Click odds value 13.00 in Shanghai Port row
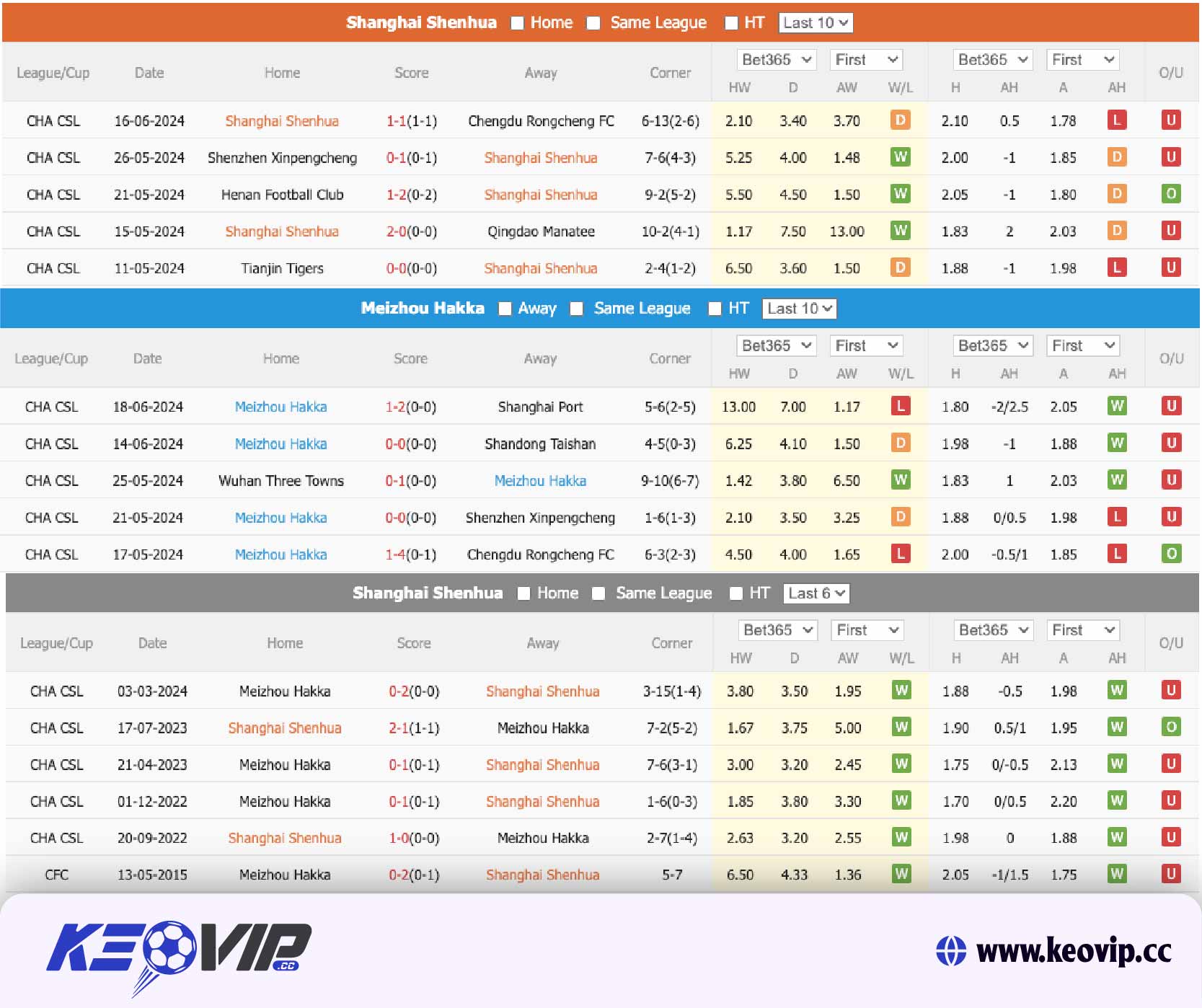1202x1008 pixels. (x=739, y=407)
